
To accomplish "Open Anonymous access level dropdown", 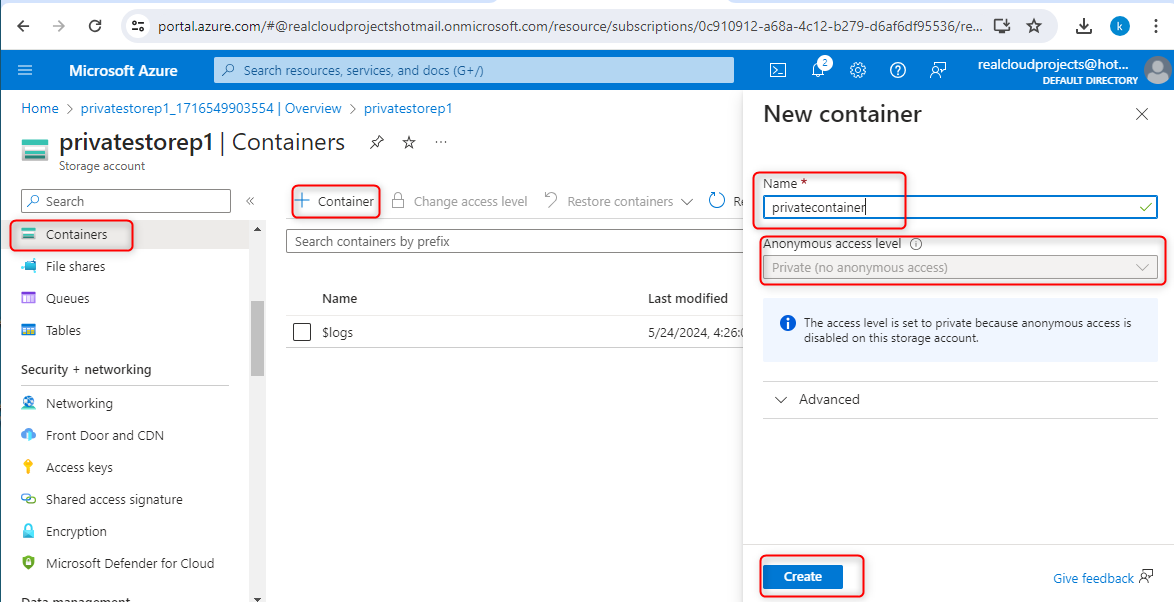I will tap(959, 268).
